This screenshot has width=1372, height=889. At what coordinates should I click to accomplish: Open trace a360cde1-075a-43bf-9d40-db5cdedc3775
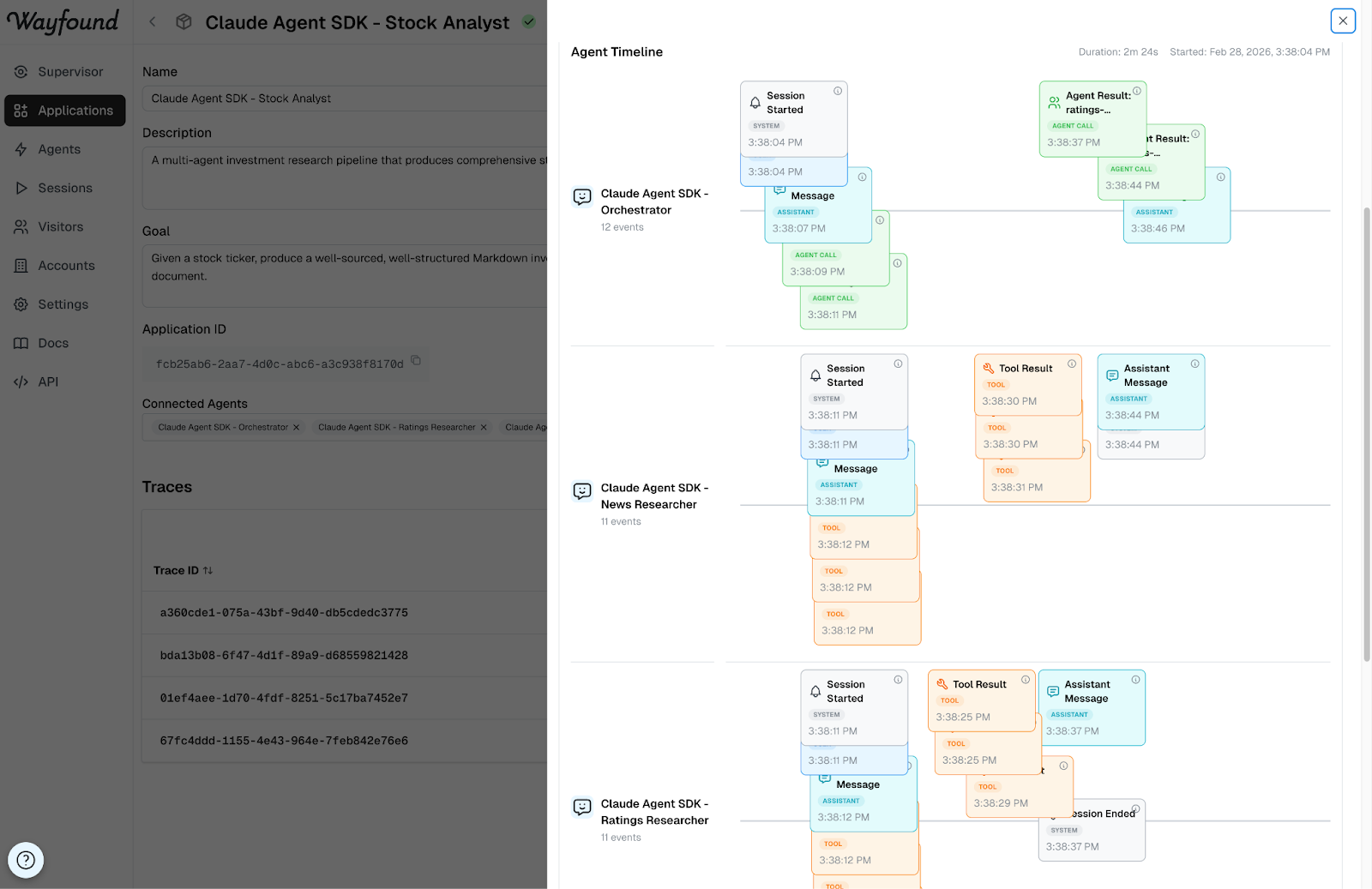click(x=284, y=612)
